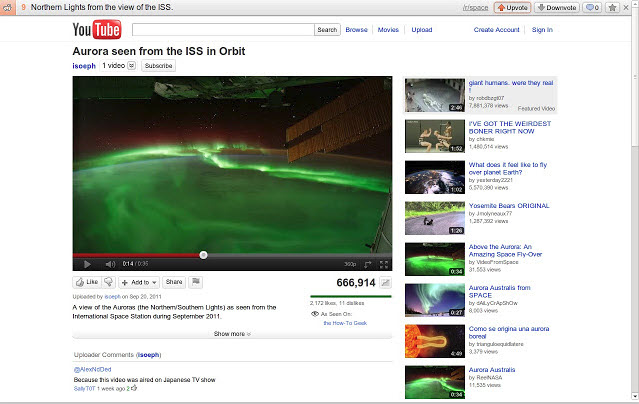This screenshot has height=404, width=639.
Task: Open the comments bubble showing 0
Action: coord(592,7)
